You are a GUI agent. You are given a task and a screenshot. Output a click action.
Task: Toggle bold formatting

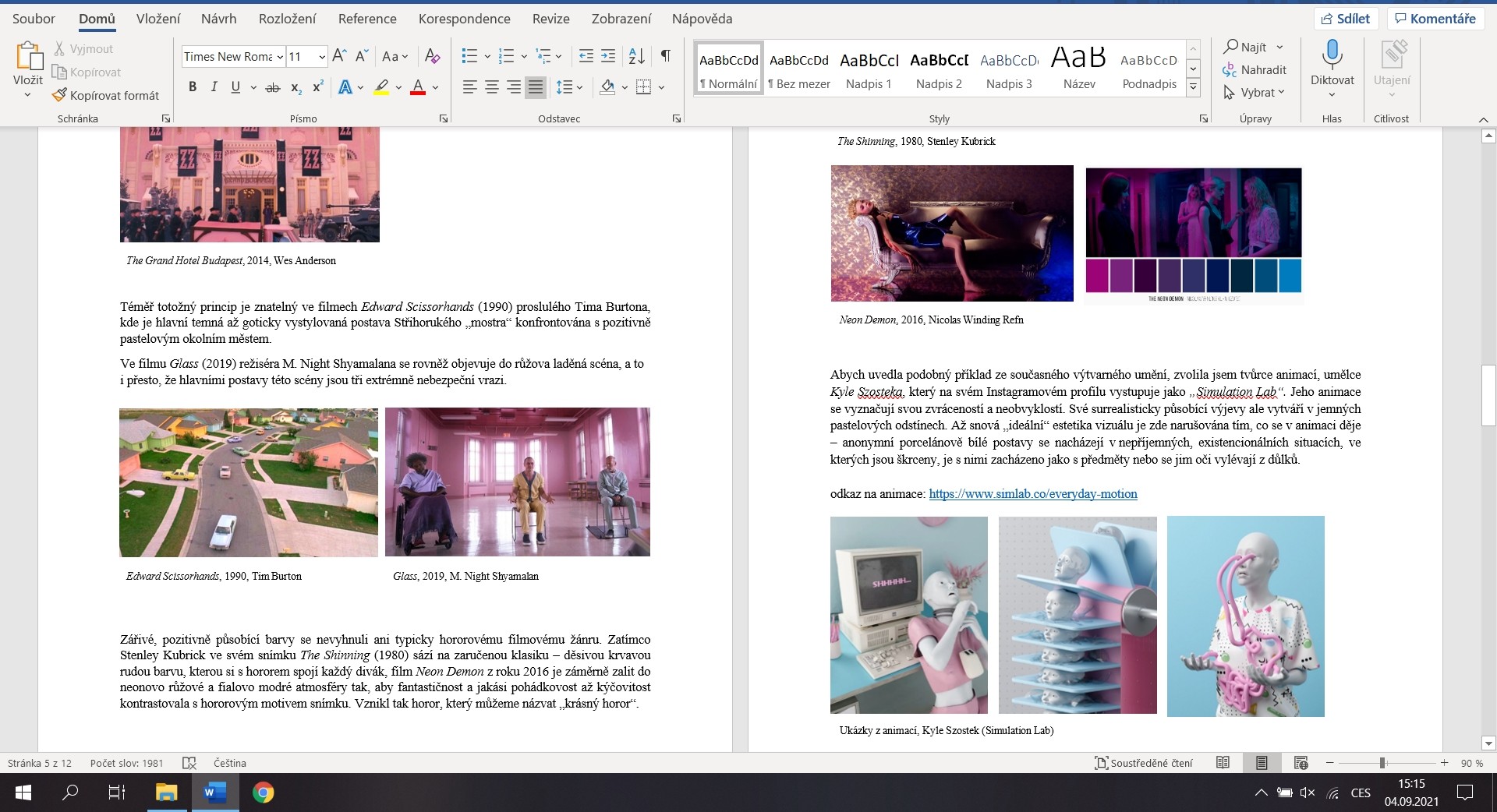[193, 87]
